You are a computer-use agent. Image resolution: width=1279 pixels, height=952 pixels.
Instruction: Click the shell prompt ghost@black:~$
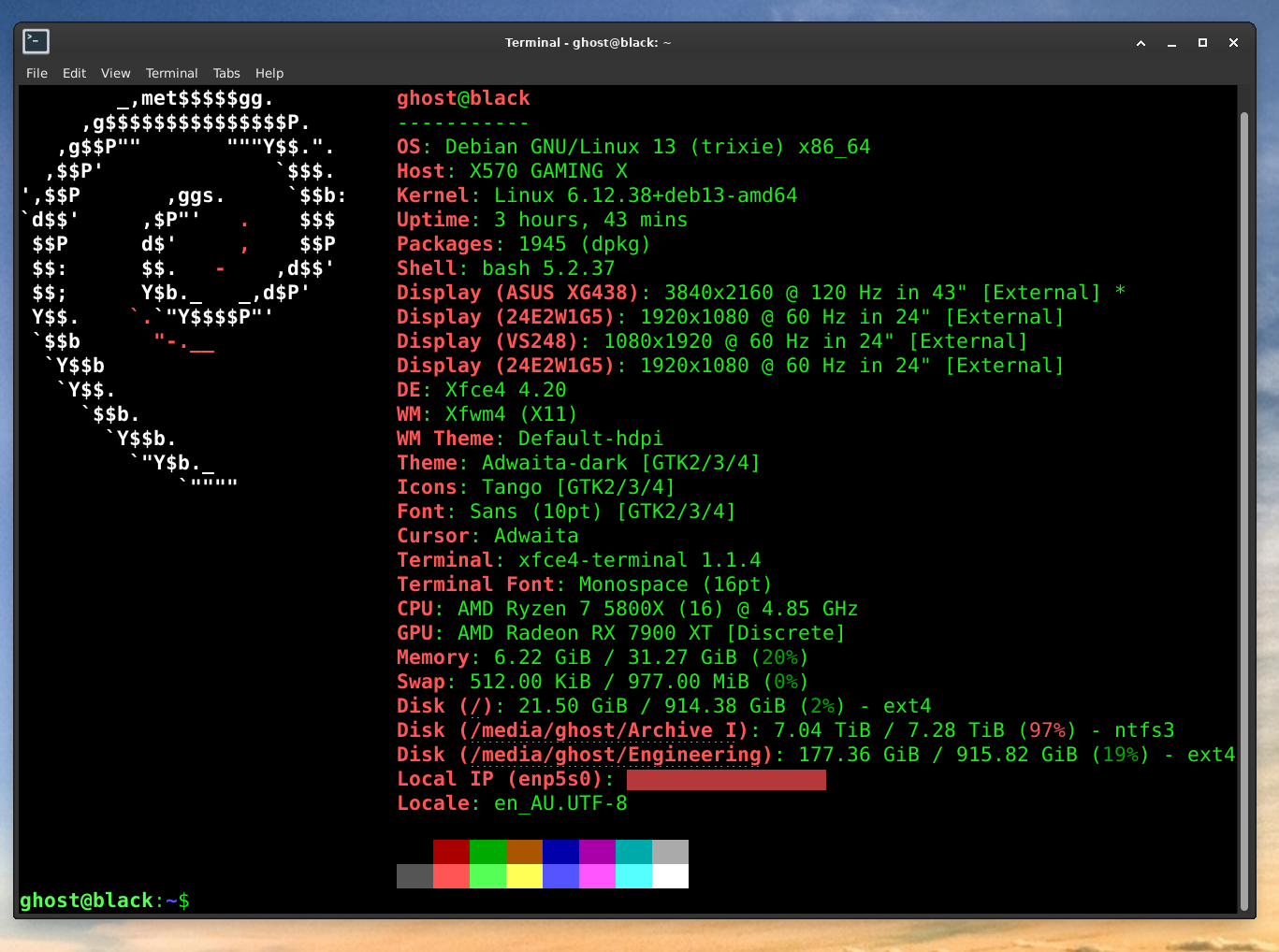(x=105, y=901)
